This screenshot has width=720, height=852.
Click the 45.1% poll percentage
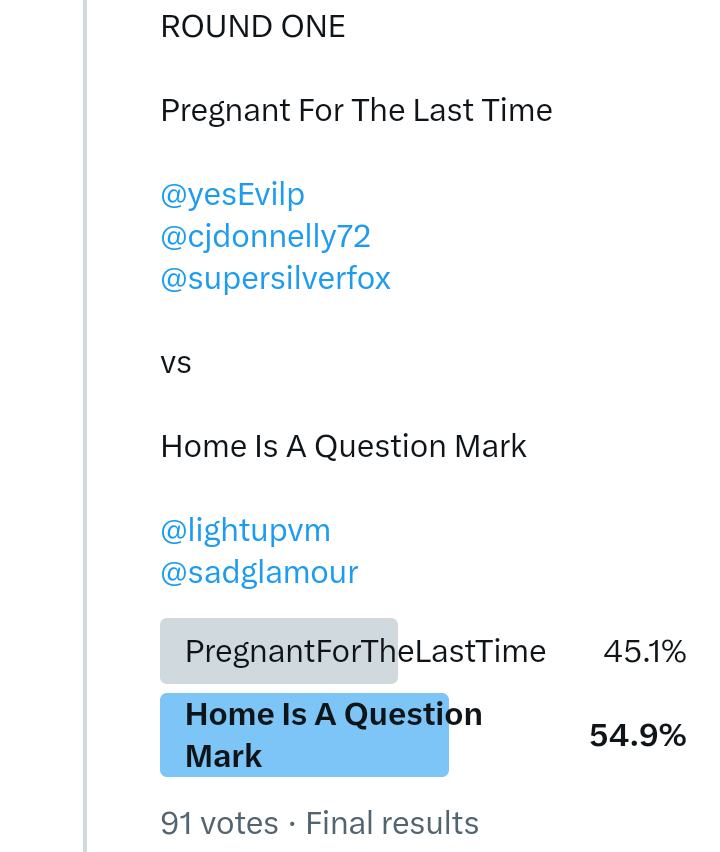[x=644, y=652]
